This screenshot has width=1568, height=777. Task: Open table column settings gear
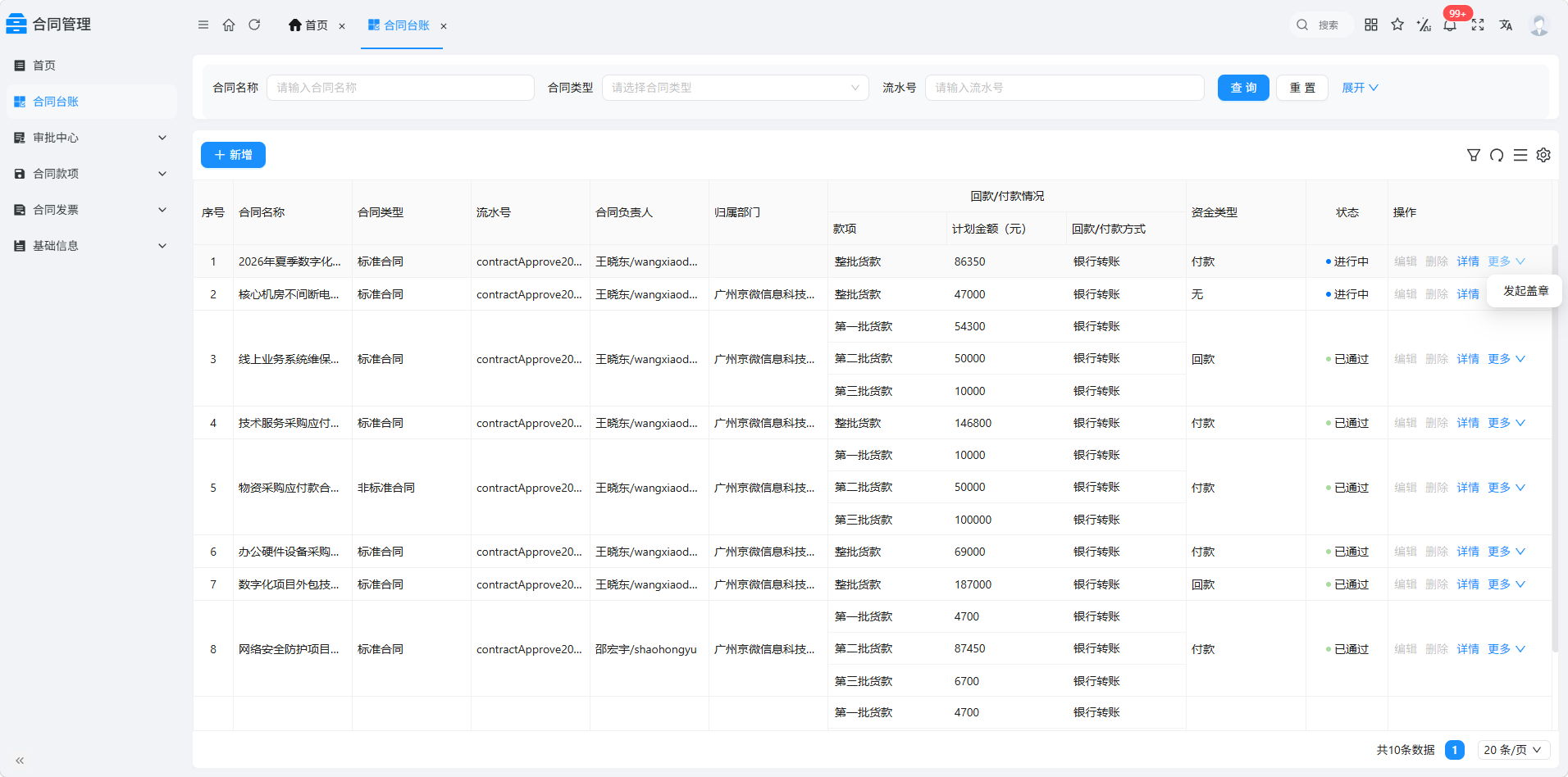[1543, 155]
